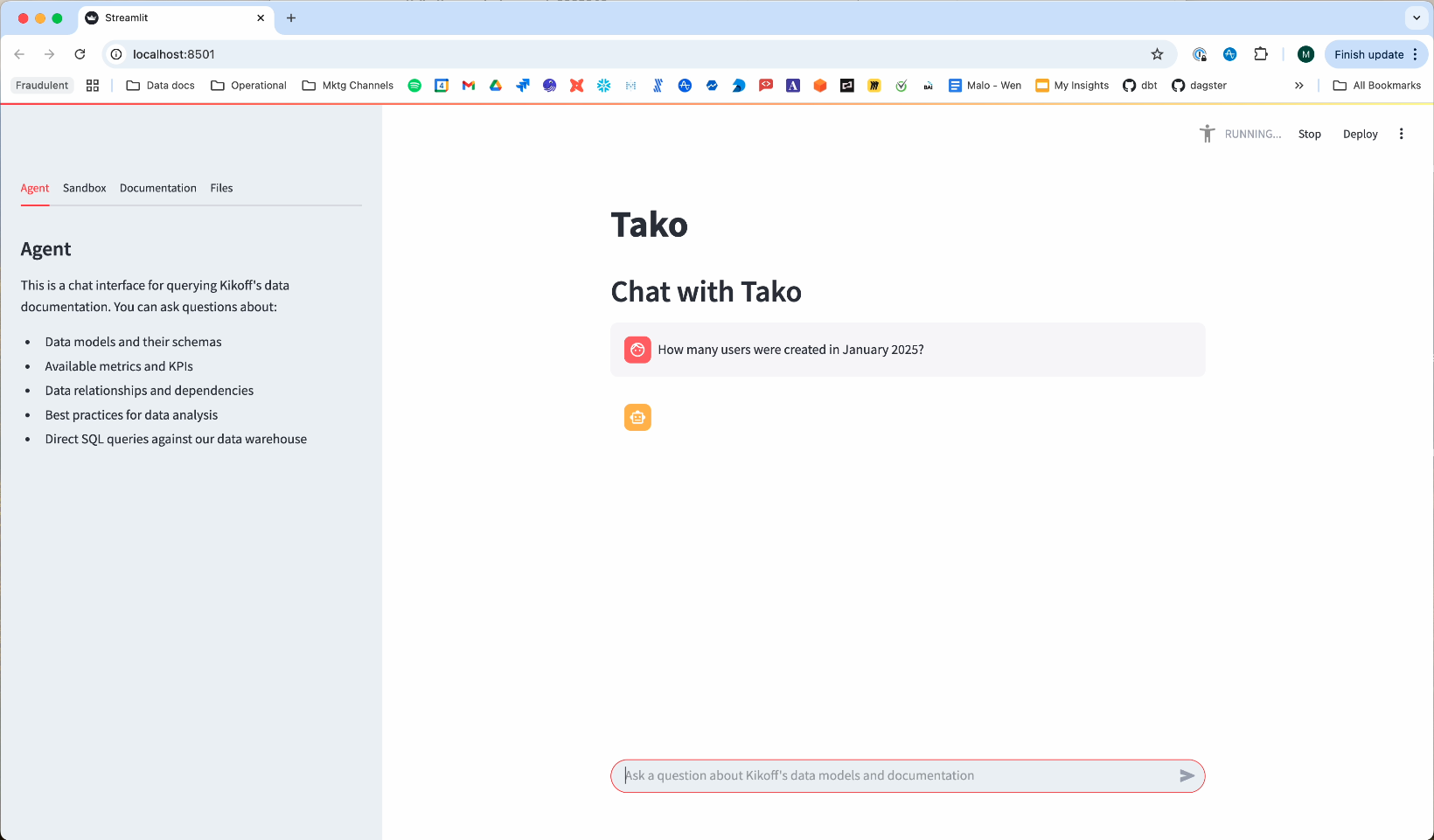Open the Streamlit three-dot main menu
Image resolution: width=1434 pixels, height=840 pixels.
[1401, 134]
